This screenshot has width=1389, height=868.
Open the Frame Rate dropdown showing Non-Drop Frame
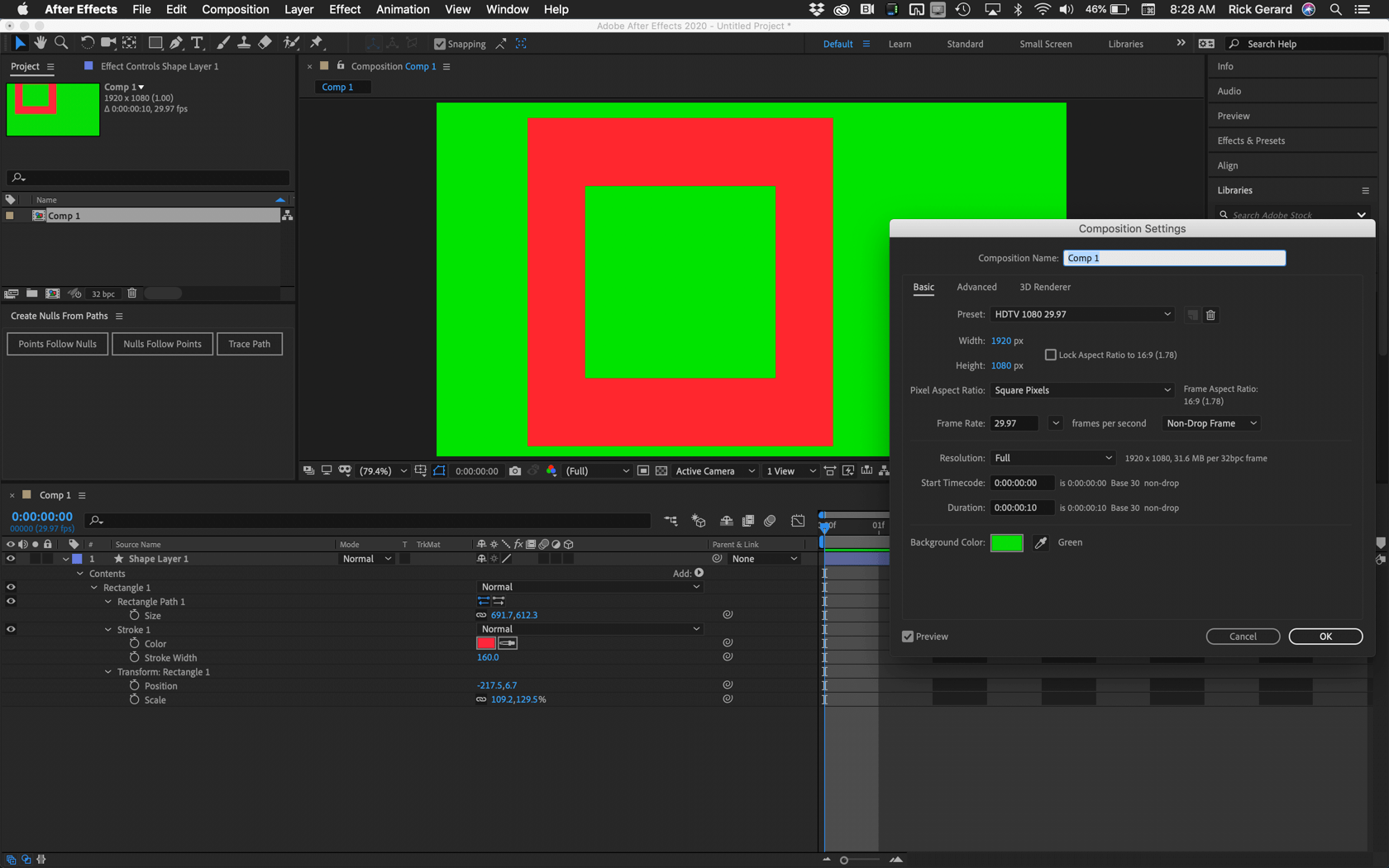point(1210,422)
